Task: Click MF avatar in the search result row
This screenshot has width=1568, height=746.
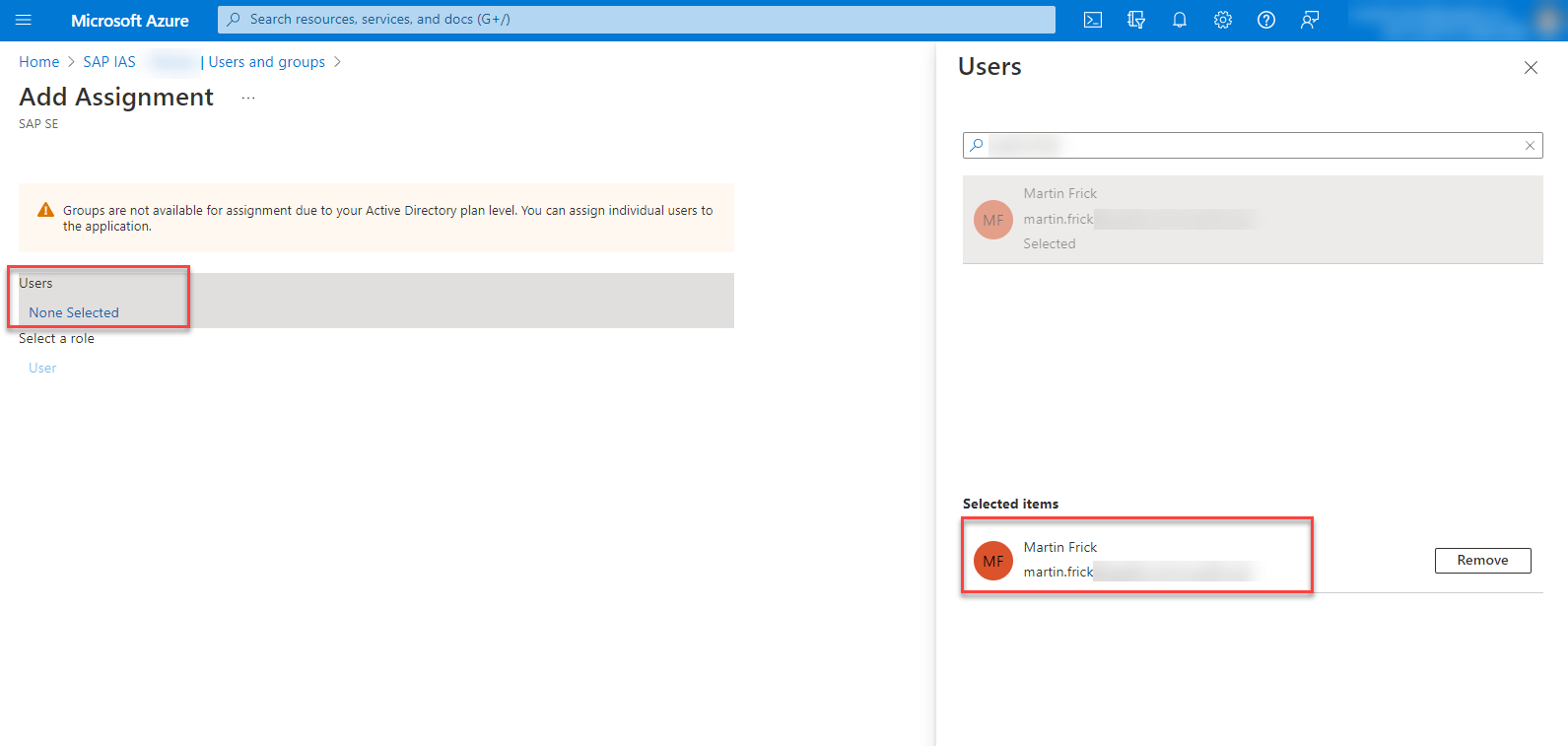Action: (x=993, y=220)
